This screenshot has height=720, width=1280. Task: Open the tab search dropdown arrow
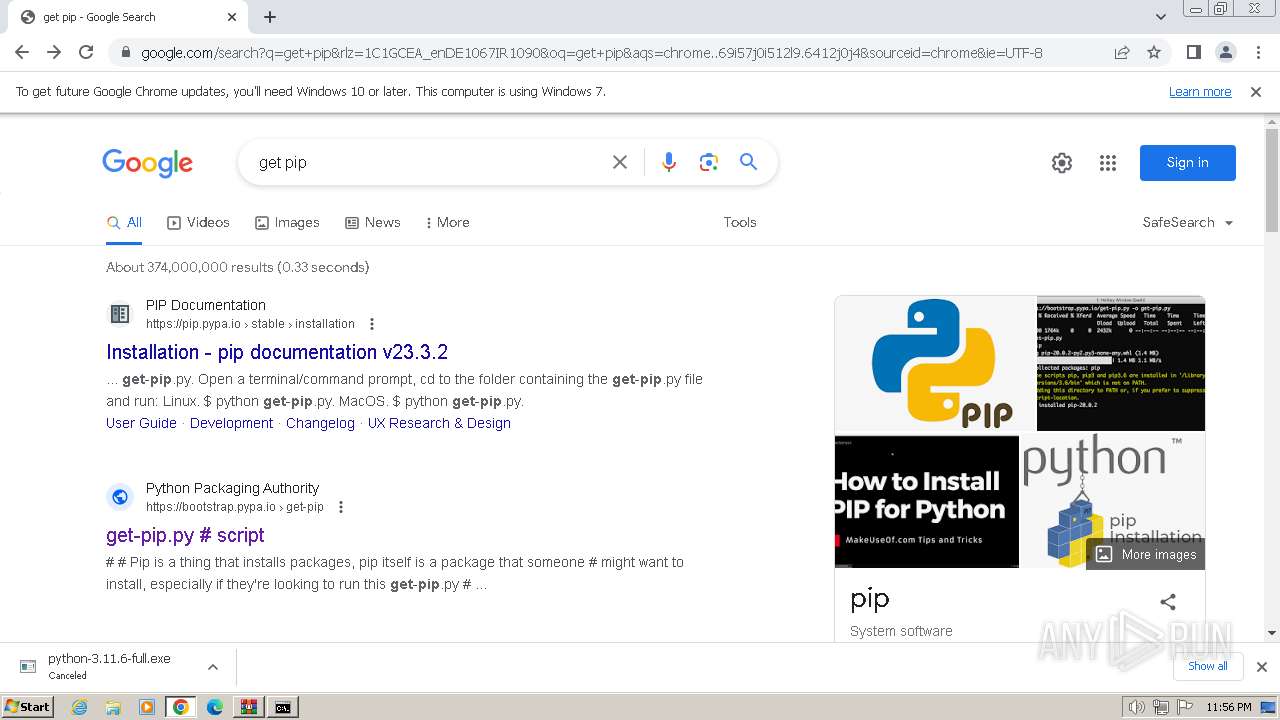pos(1161,17)
